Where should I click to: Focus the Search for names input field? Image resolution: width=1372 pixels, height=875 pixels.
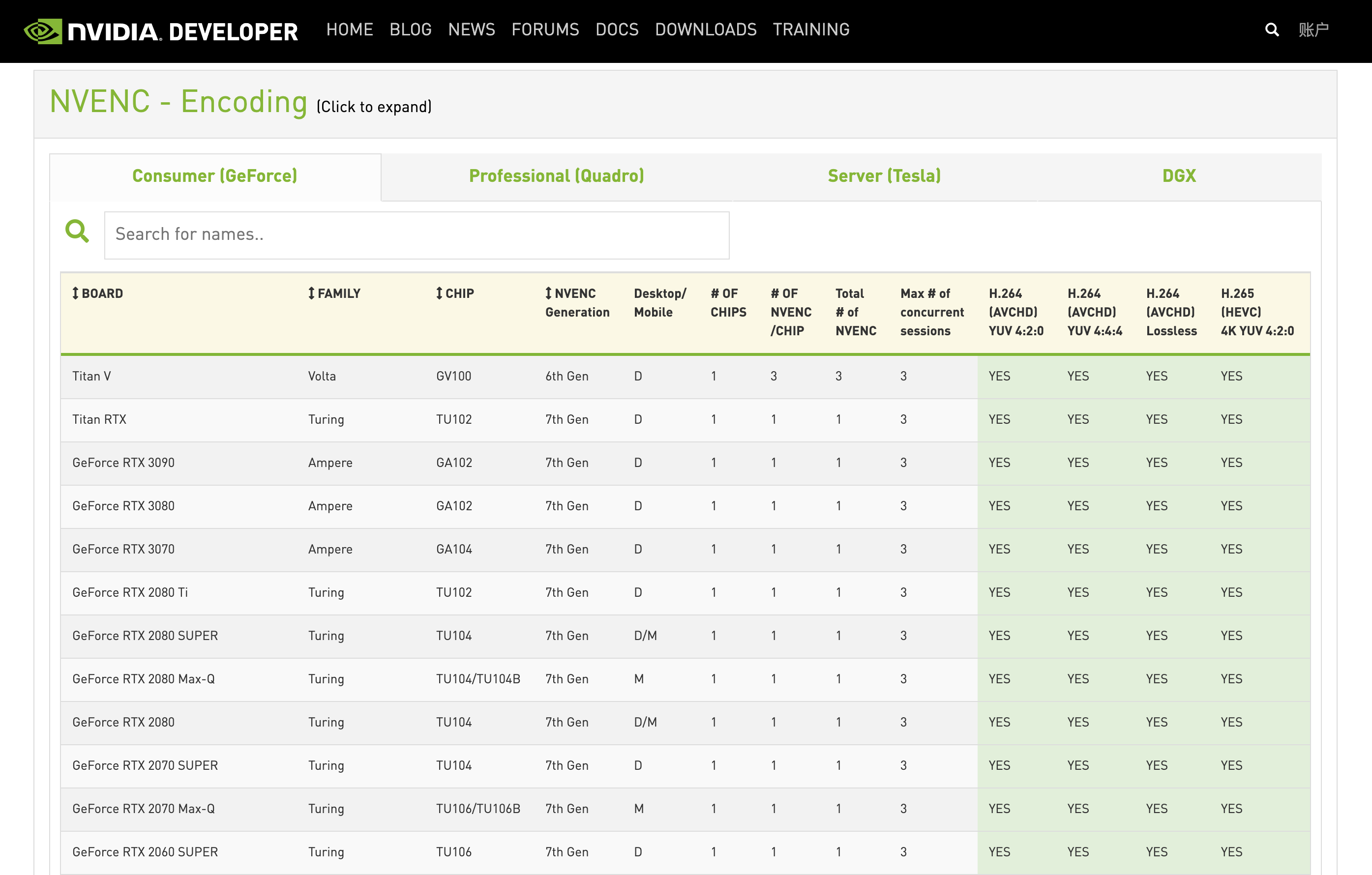417,235
